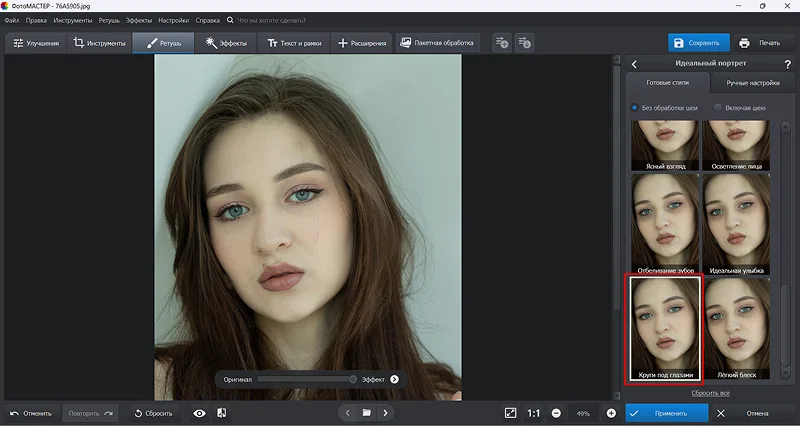The image size is (800, 426).
Task: Click the arrow next to Эффект
Action: pos(394,380)
